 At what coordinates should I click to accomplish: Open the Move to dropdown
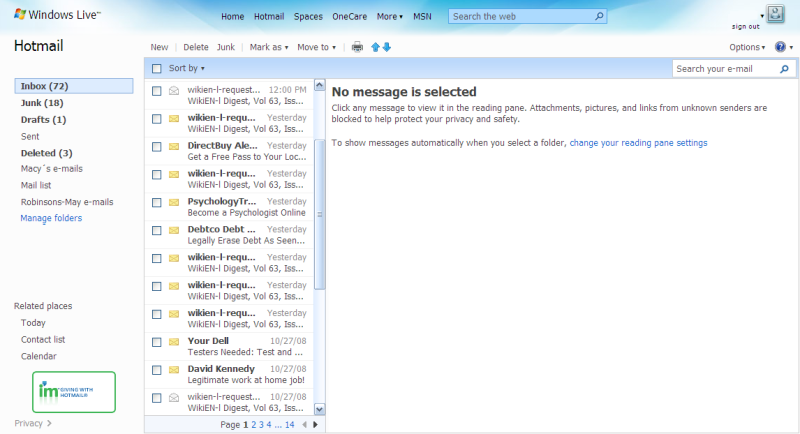tap(316, 47)
